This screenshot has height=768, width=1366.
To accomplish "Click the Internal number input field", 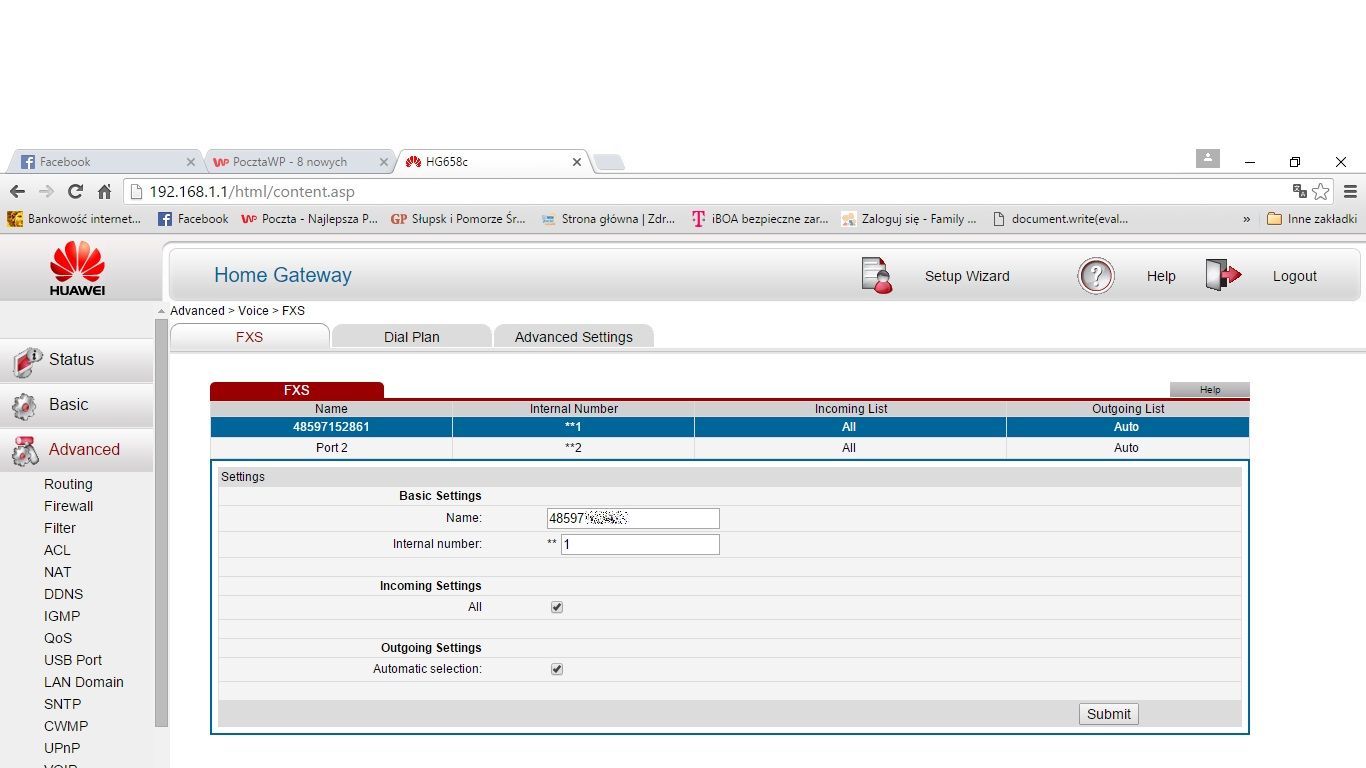I will pos(639,545).
